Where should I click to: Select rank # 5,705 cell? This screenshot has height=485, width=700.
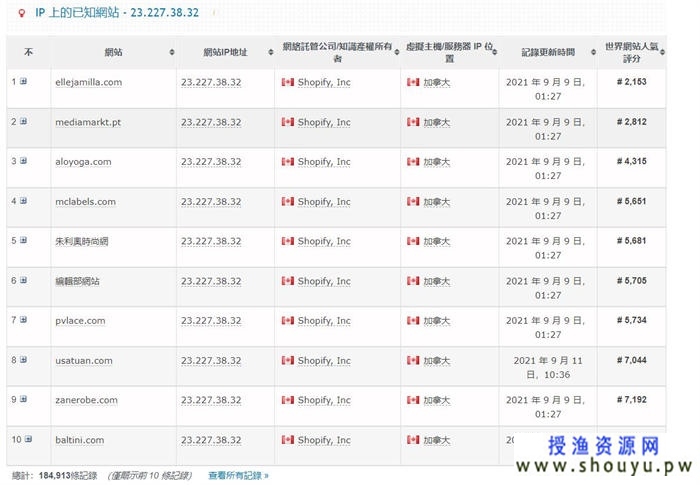pyautogui.click(x=631, y=280)
